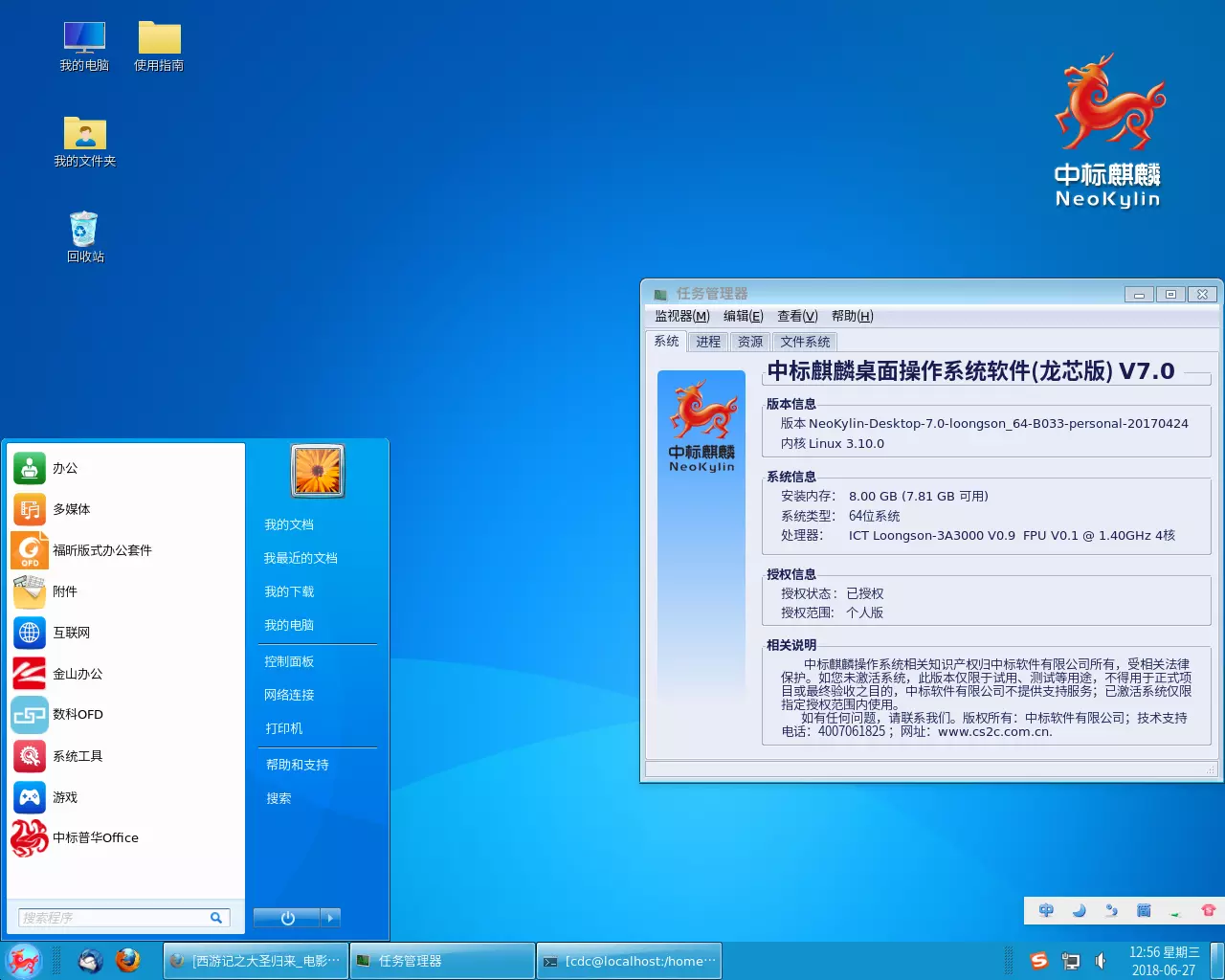Toggle the punctuation icon on input bar
The image size is (1225, 980).
[x=1111, y=910]
